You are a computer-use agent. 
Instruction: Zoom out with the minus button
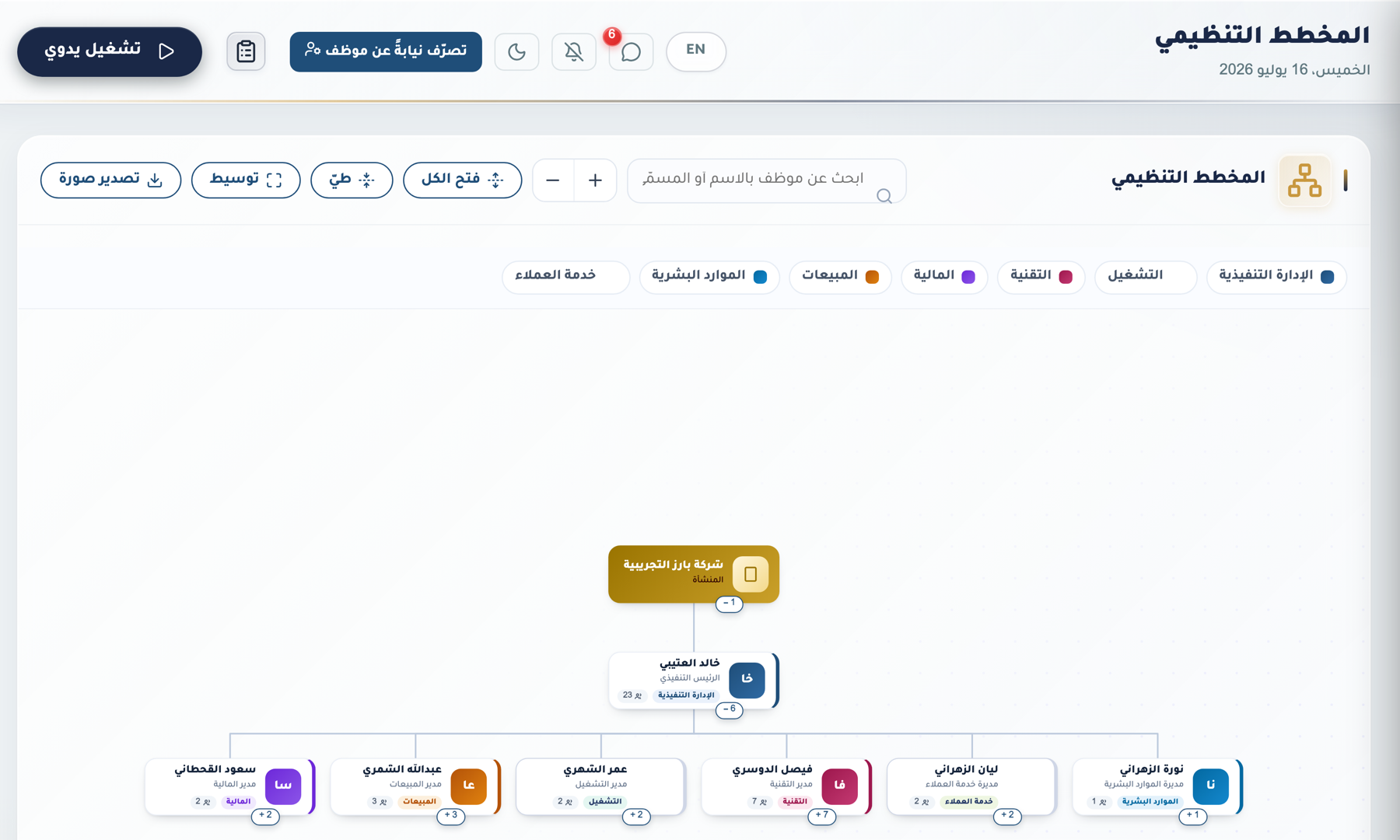click(553, 180)
